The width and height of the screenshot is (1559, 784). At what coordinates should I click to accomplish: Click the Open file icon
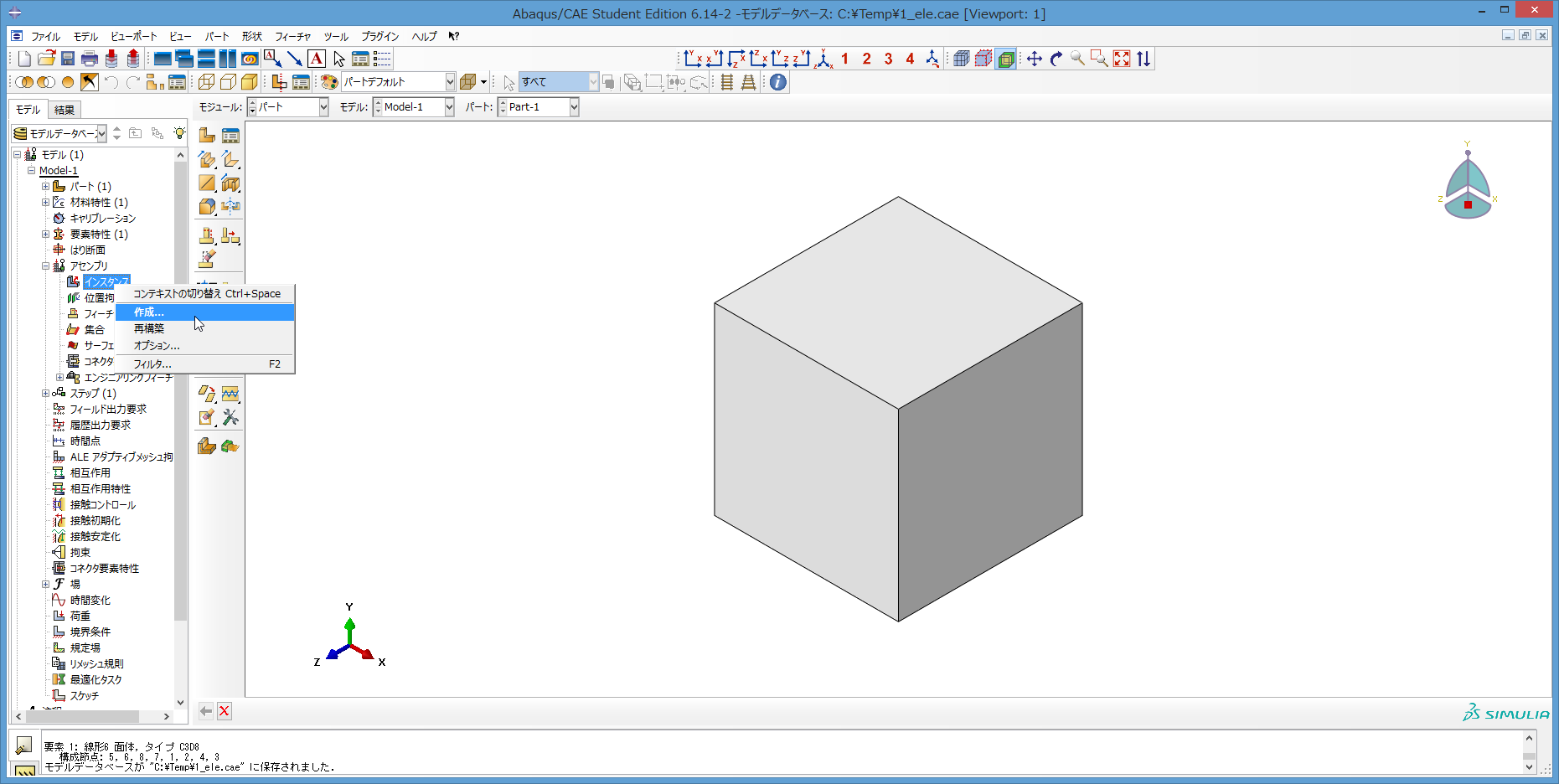tap(46, 59)
